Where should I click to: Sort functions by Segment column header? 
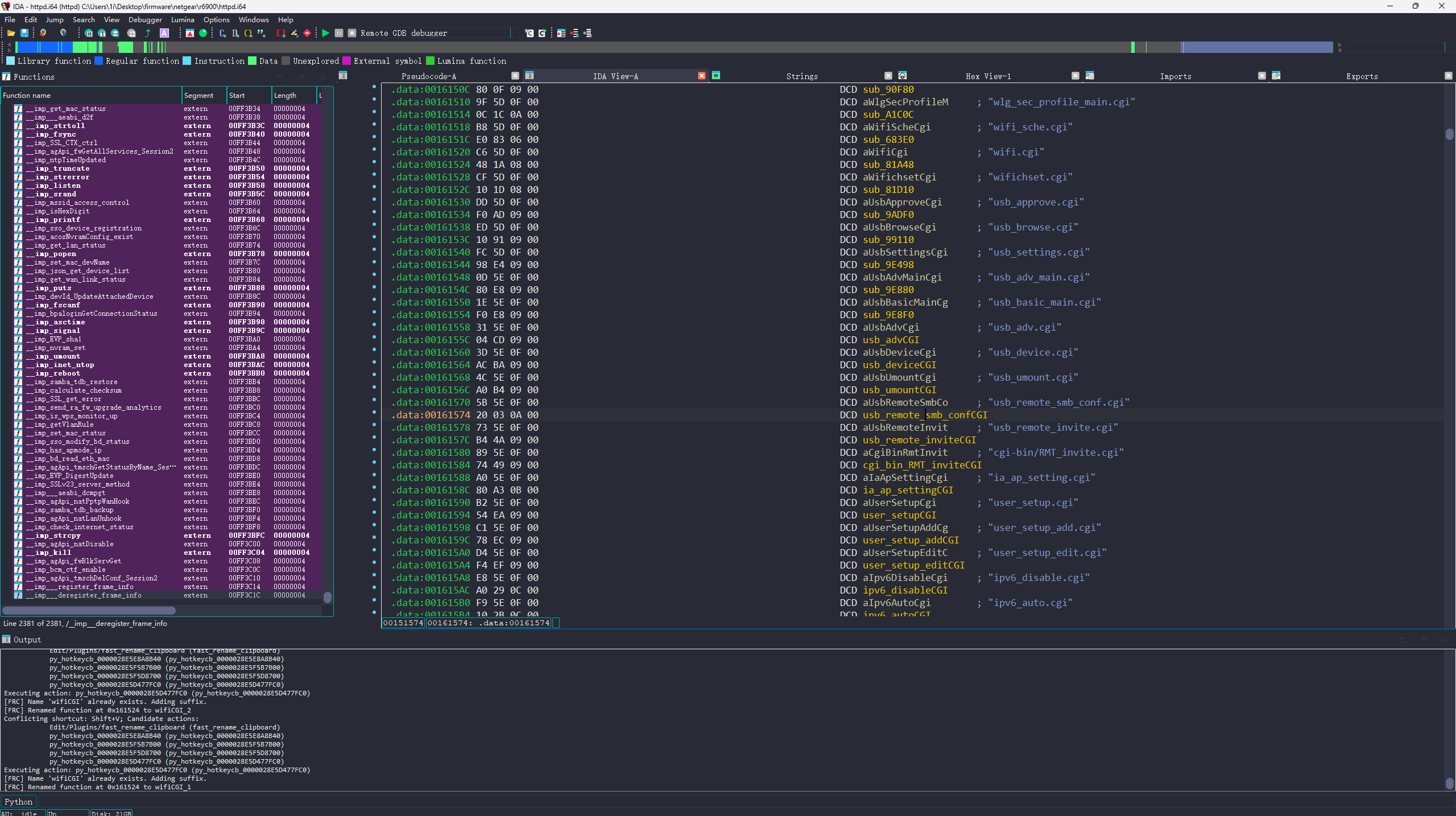pos(198,96)
